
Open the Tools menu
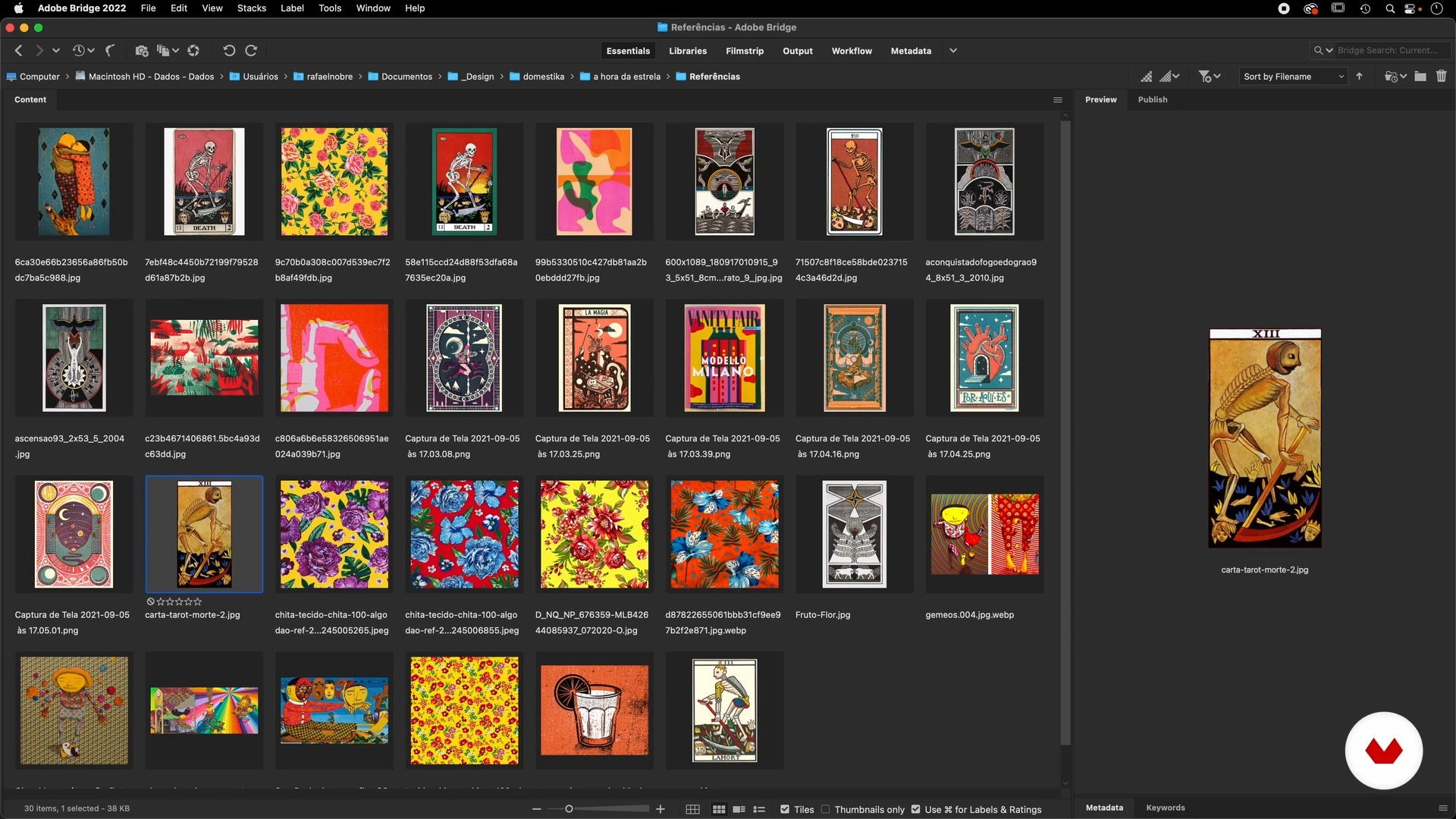[330, 8]
